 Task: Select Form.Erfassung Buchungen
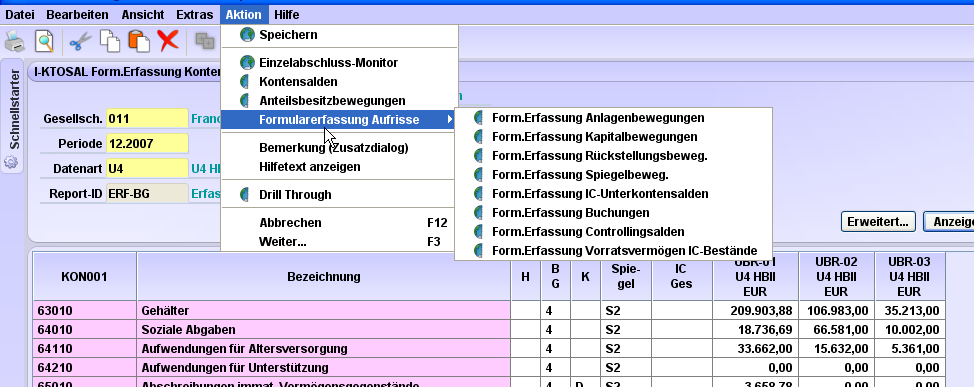[x=614, y=213]
